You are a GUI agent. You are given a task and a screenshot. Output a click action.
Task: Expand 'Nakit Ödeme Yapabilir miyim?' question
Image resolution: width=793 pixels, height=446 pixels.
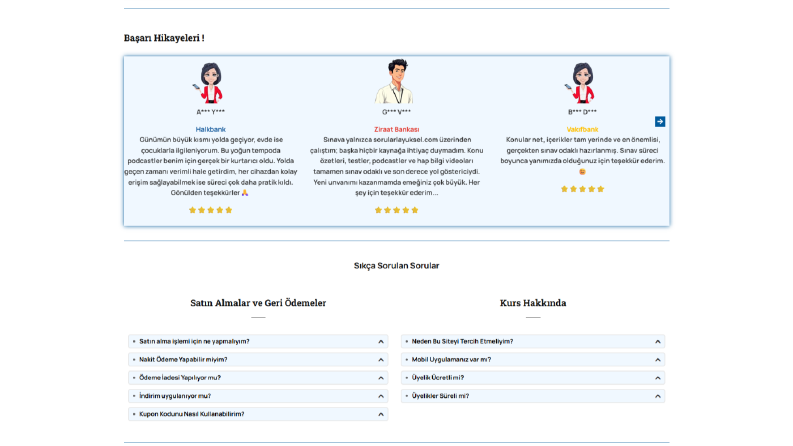[x=258, y=360]
